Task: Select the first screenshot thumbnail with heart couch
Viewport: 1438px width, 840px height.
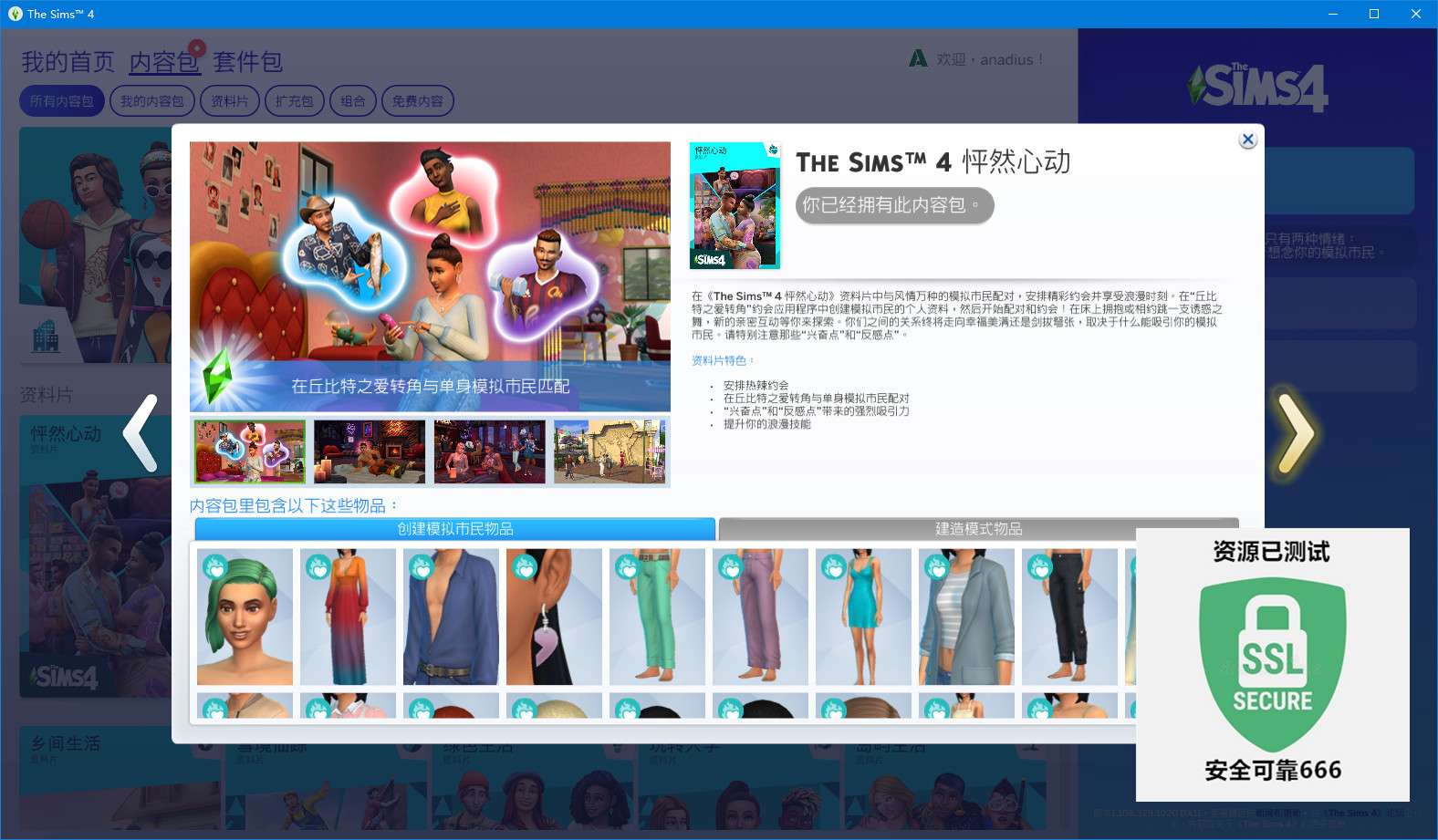Action: coord(249,451)
